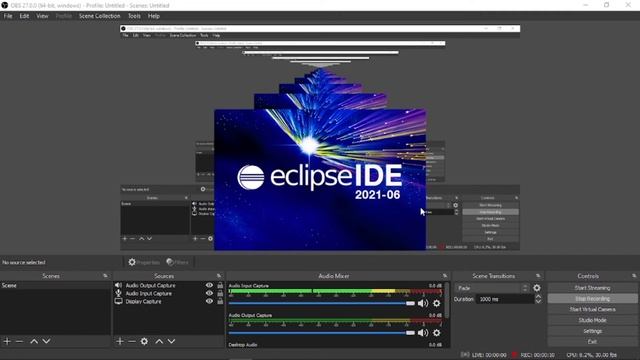
Task: Move scene up in Scenes list
Action: (x=34, y=341)
